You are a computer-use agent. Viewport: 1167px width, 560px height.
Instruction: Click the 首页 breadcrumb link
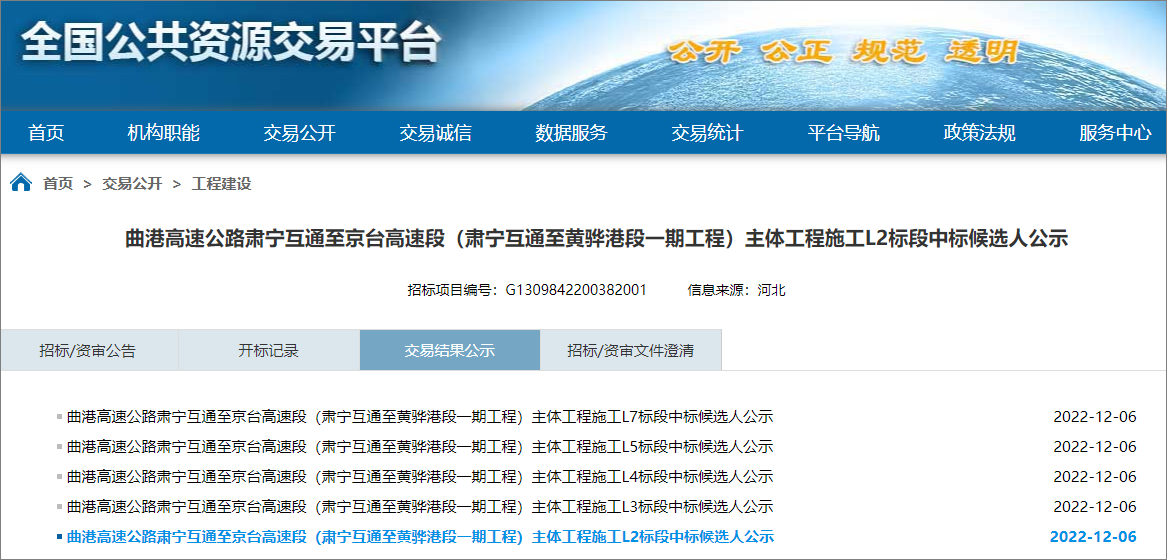click(58, 184)
